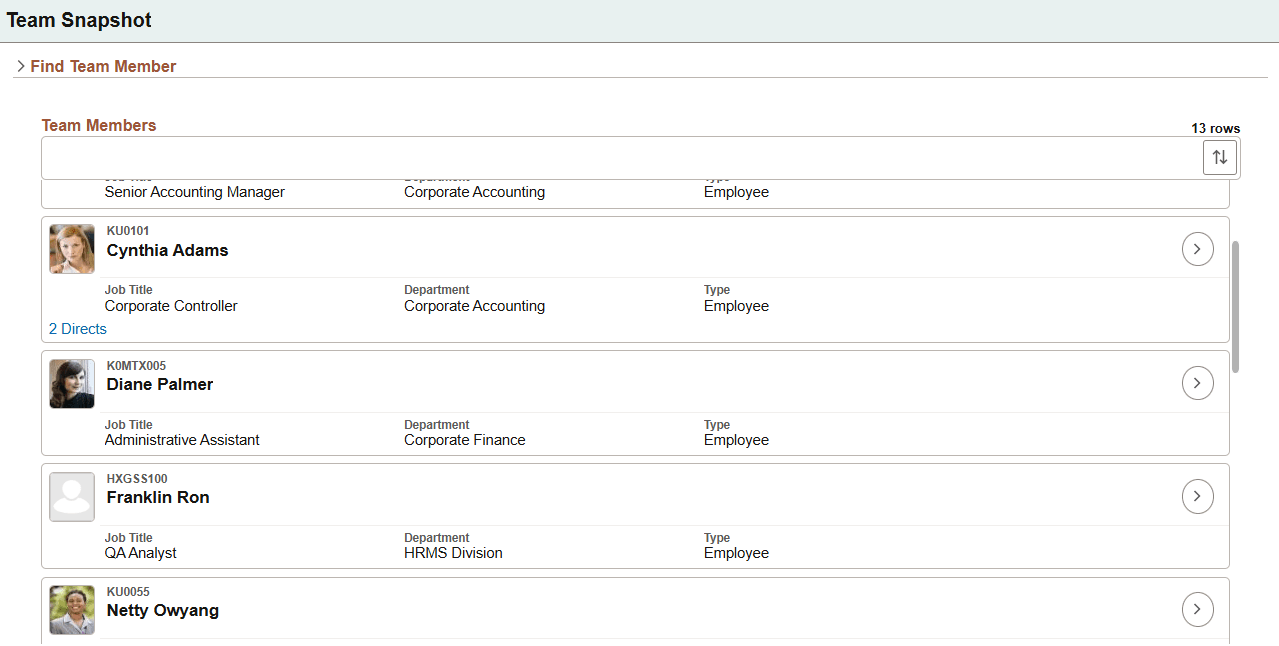Click the Corporate Controller job title
The image size is (1279, 646).
pos(171,306)
